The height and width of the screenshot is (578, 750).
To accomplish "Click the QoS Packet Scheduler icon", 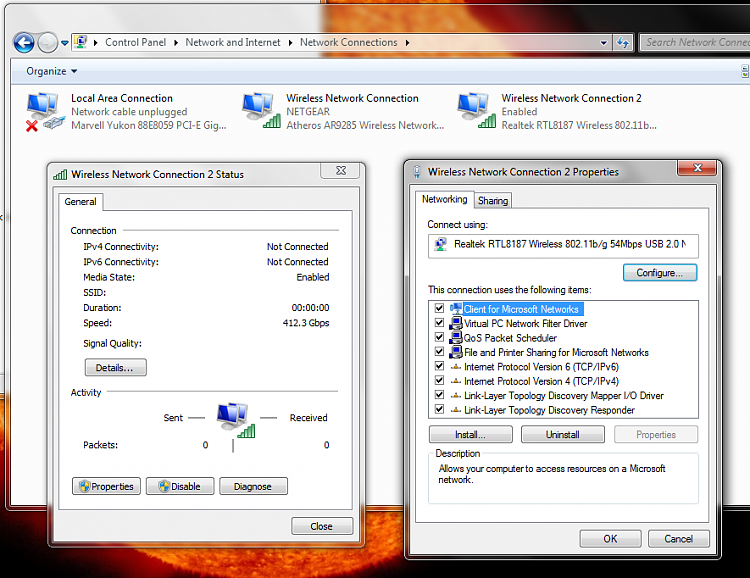I will coord(456,337).
